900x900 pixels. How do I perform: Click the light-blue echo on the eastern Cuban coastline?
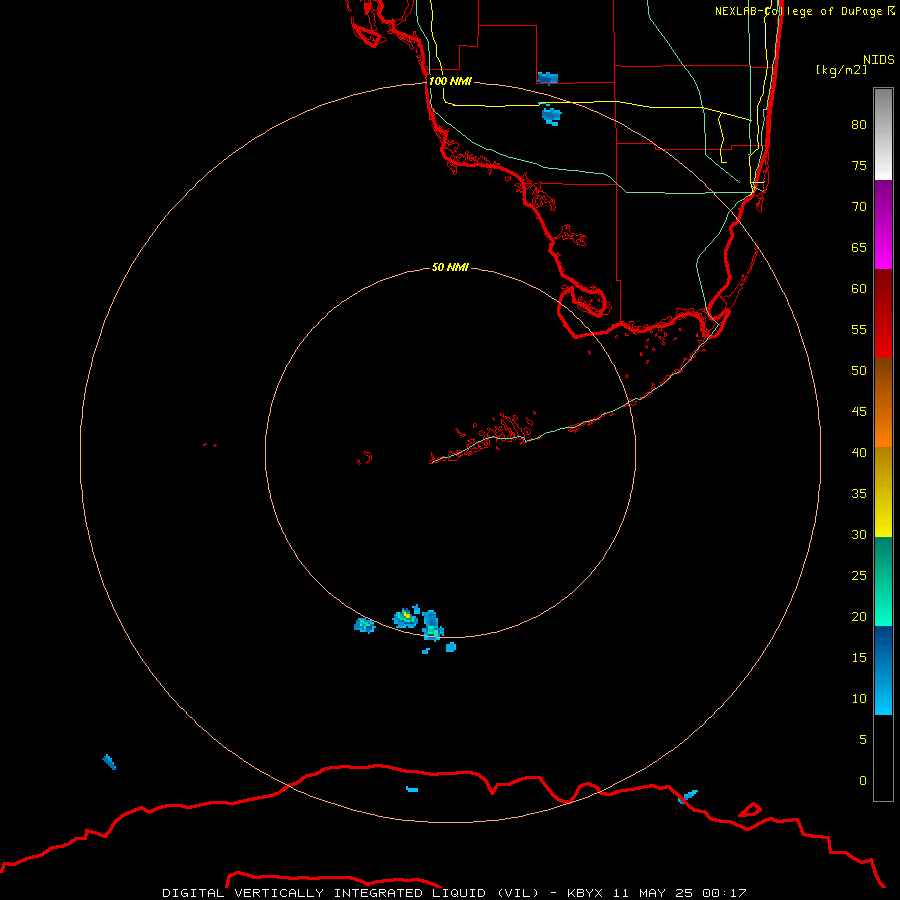click(x=687, y=797)
